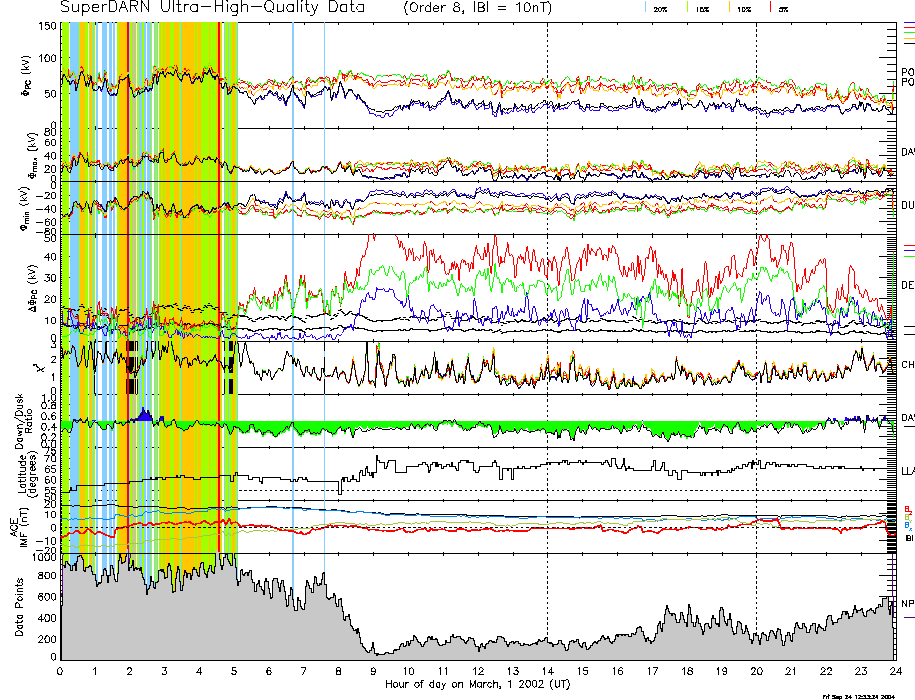Image resolution: width=915 pixels, height=700 pixels.
Task: Click the 15% legend label at top
Action: tap(703, 8)
